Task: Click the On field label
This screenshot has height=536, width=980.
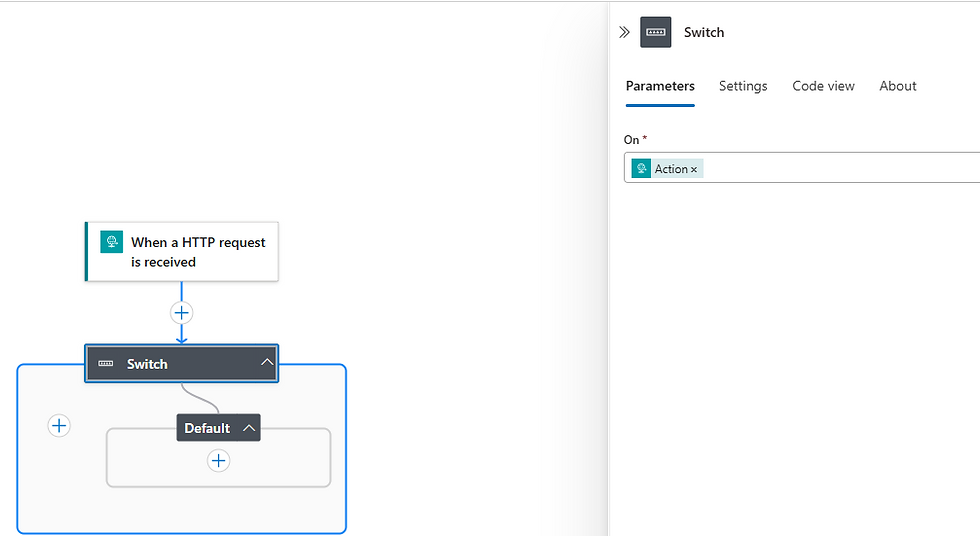Action: tap(631, 140)
